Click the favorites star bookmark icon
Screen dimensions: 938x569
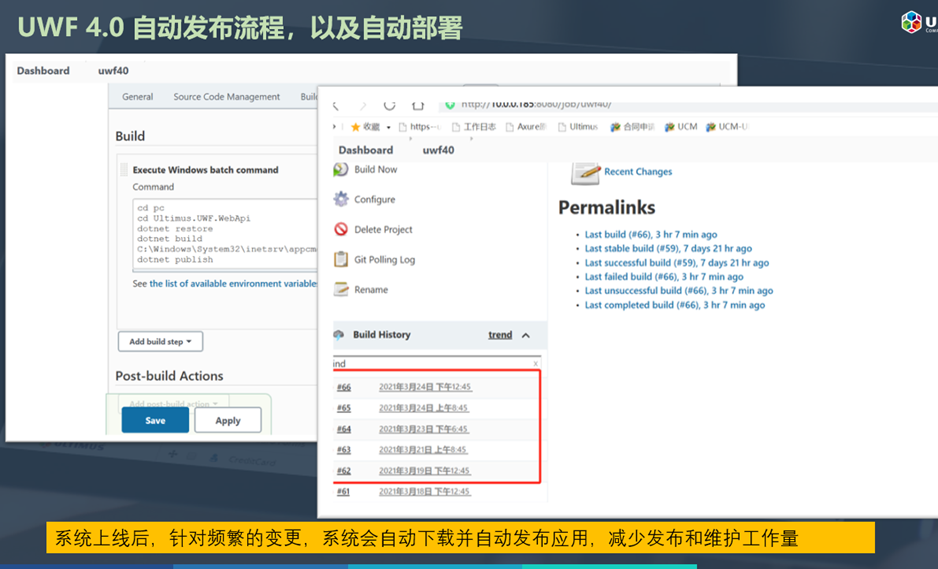355,127
